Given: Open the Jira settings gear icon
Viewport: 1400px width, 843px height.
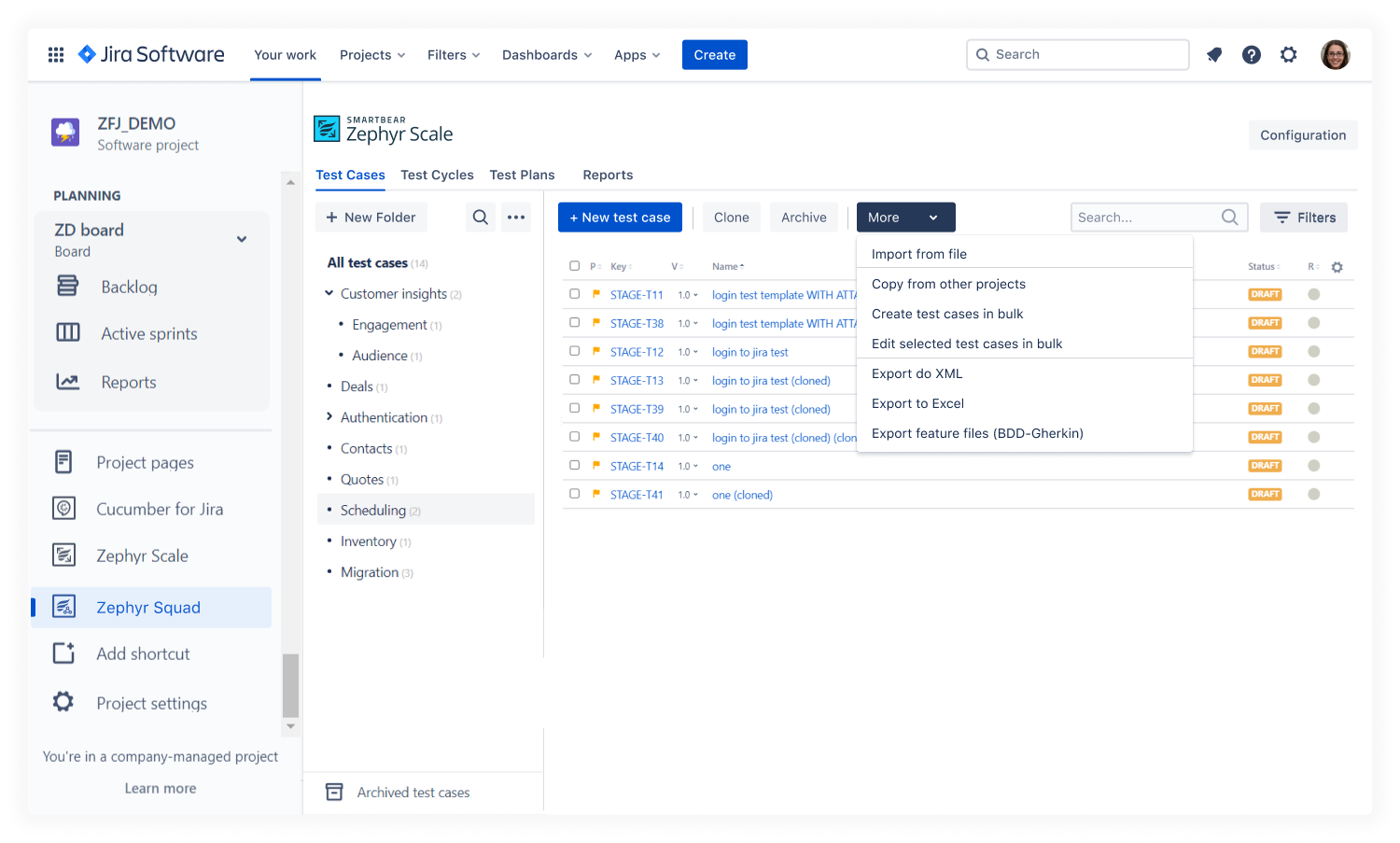Looking at the screenshot, I should [1289, 55].
